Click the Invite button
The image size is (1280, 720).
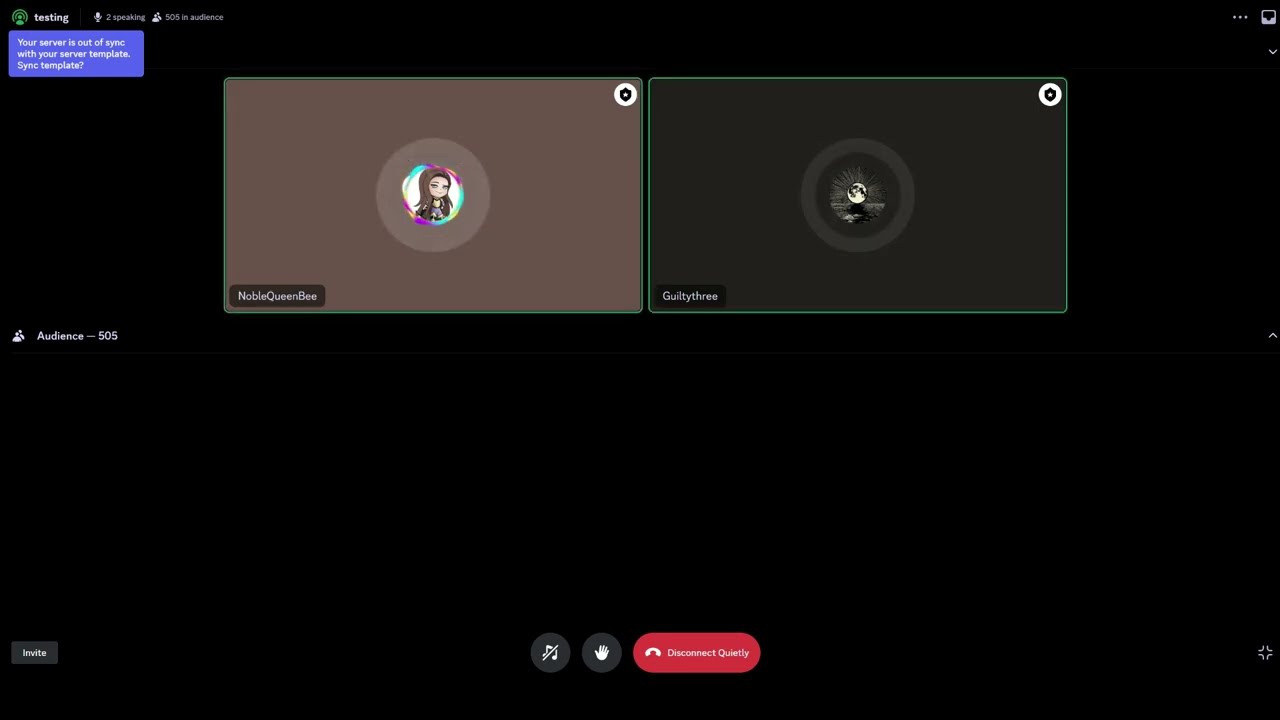coord(34,652)
